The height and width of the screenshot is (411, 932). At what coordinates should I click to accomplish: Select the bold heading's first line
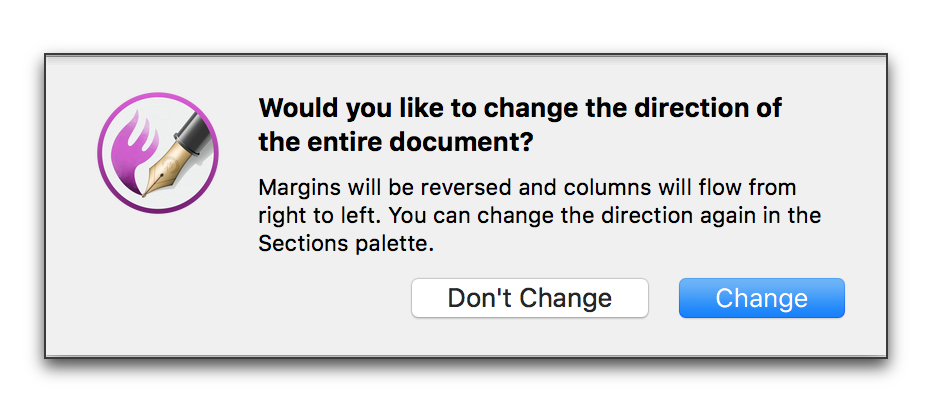(520, 109)
